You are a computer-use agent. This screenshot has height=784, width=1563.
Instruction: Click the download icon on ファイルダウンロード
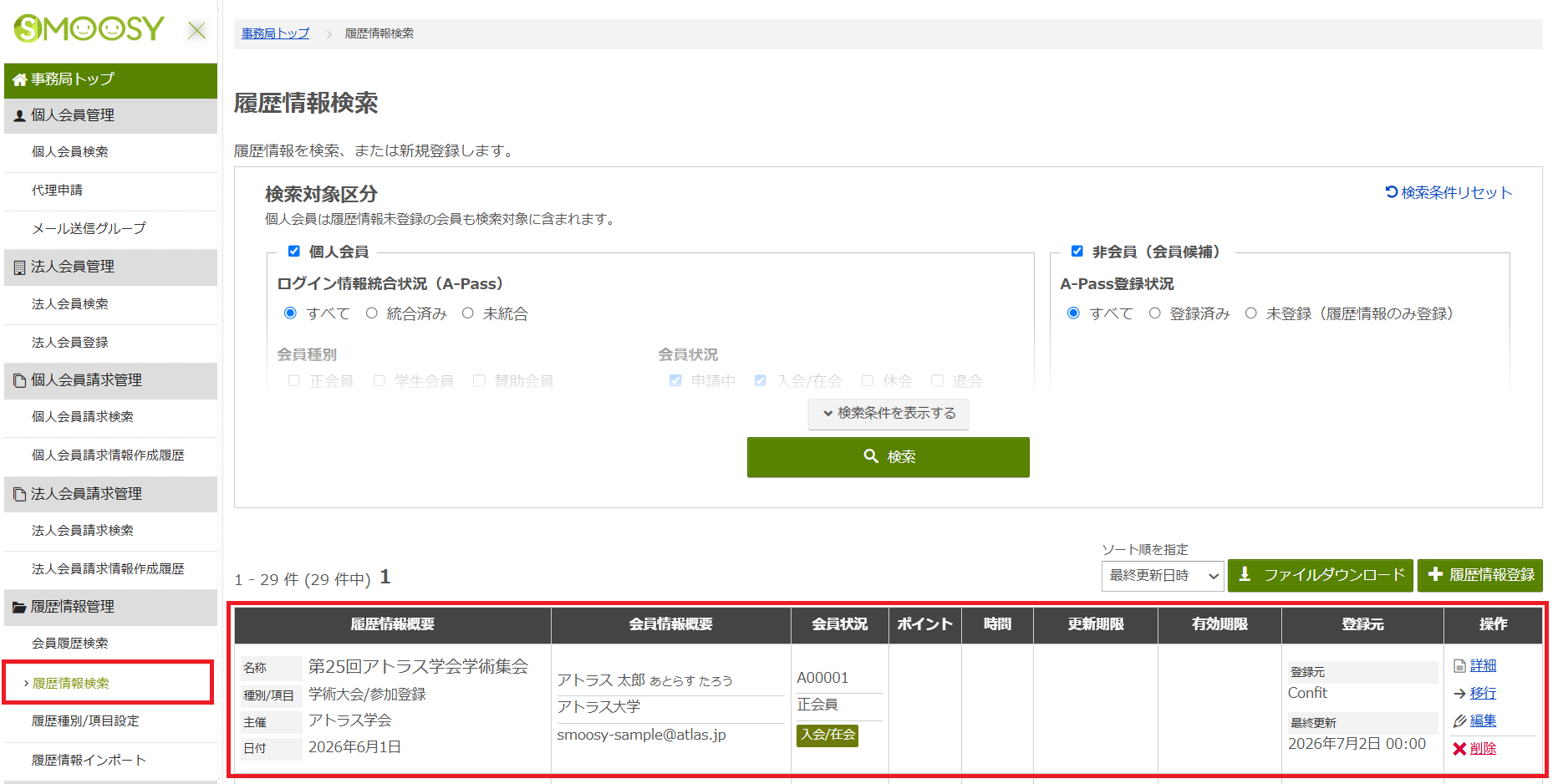tap(1245, 575)
